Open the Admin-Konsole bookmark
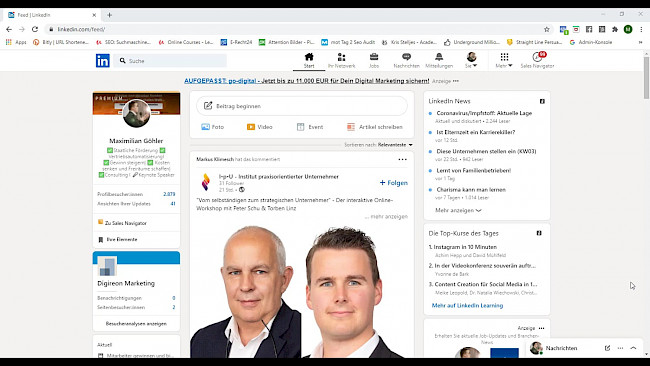The width and height of the screenshot is (650, 366). point(591,42)
